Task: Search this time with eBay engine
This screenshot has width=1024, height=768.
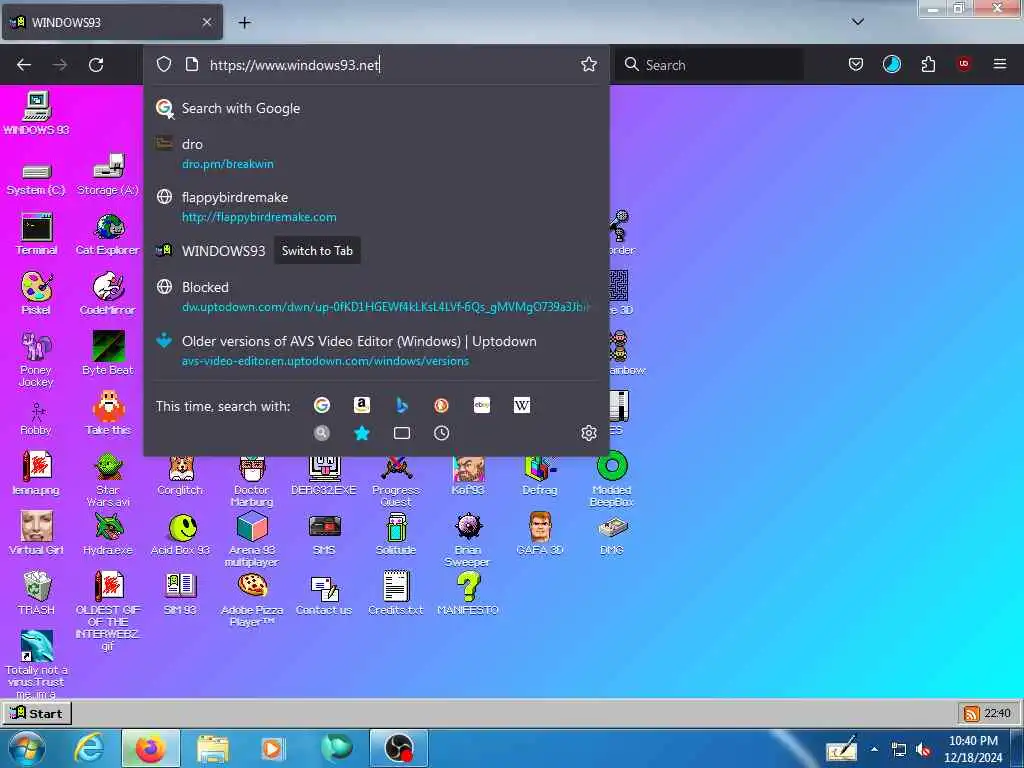Action: tap(481, 406)
